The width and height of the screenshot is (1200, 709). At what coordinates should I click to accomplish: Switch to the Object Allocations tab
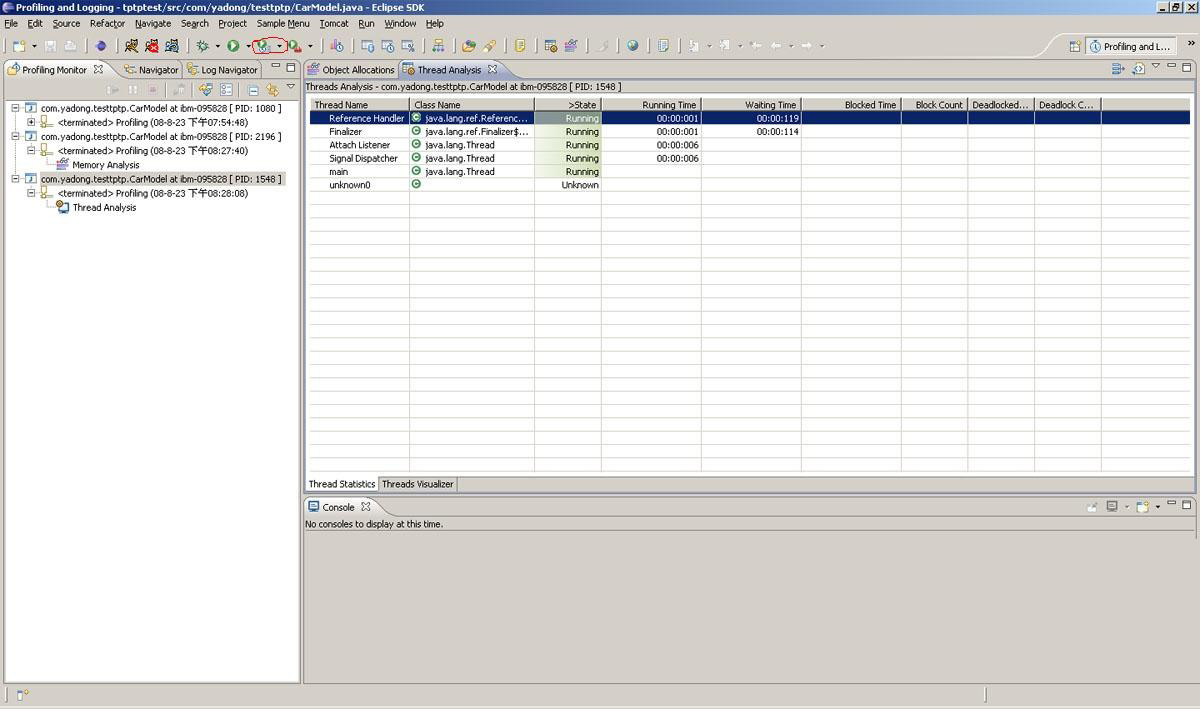coord(351,70)
